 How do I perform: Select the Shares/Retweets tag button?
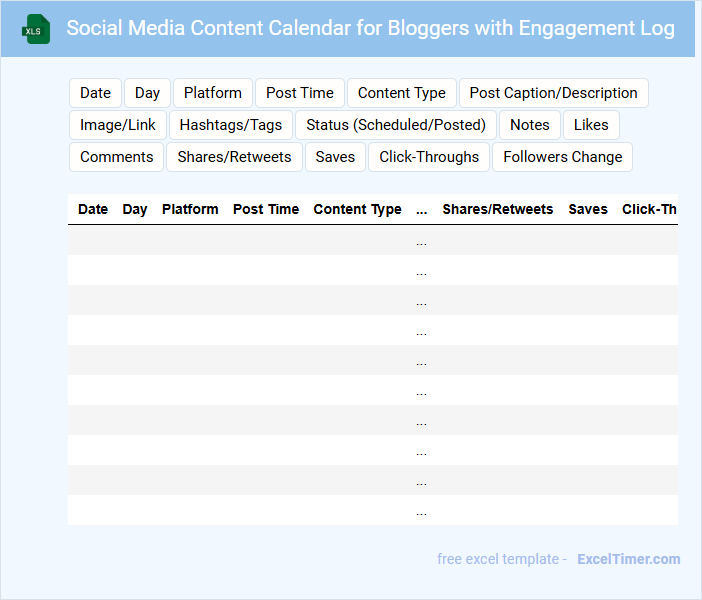234,157
